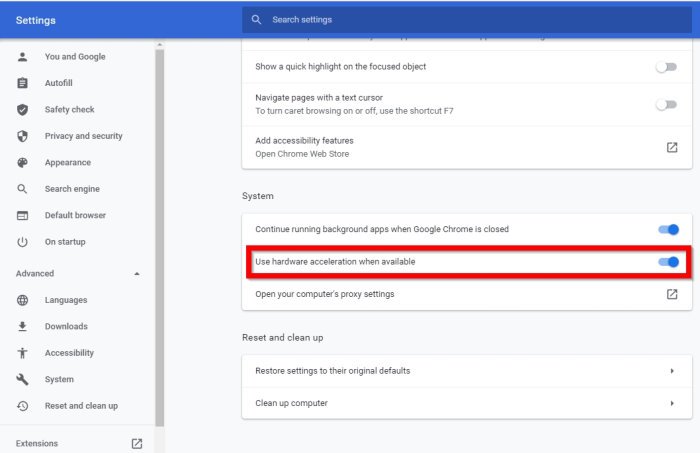This screenshot has width=700, height=453.
Task: Click the On startup power icon
Action: tap(22, 242)
